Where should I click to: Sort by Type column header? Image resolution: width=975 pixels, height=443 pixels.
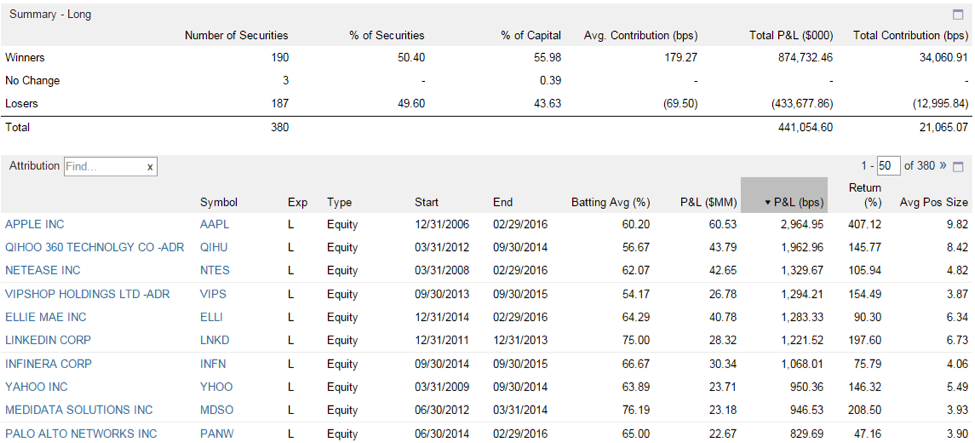339,202
